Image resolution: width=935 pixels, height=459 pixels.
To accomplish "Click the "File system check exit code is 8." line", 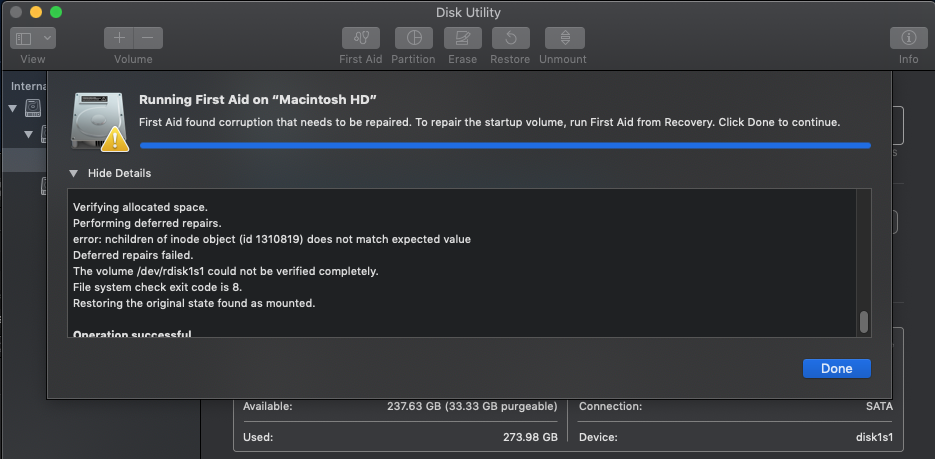I will click(x=157, y=287).
